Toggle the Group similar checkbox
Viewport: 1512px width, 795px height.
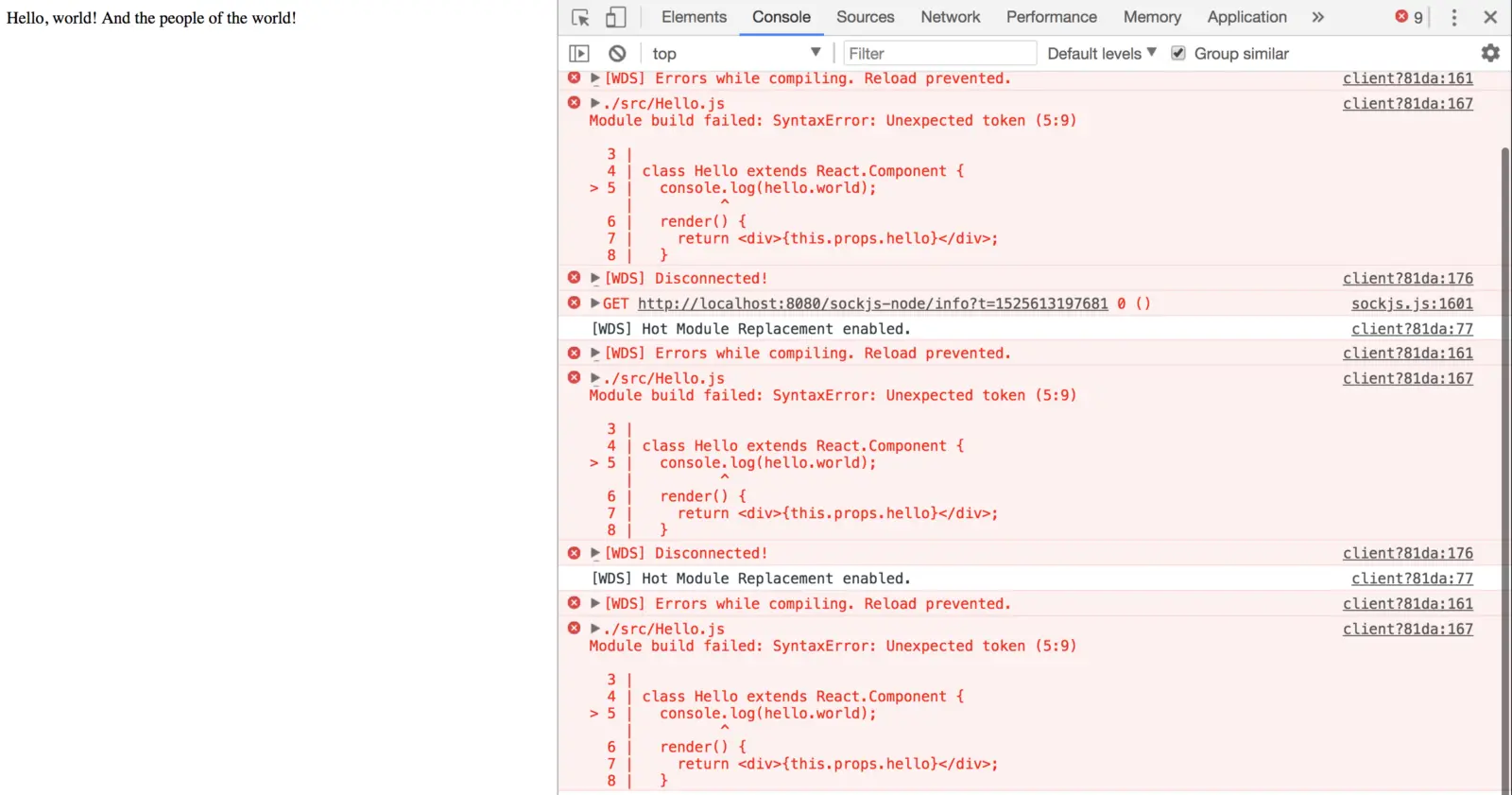[1178, 54]
